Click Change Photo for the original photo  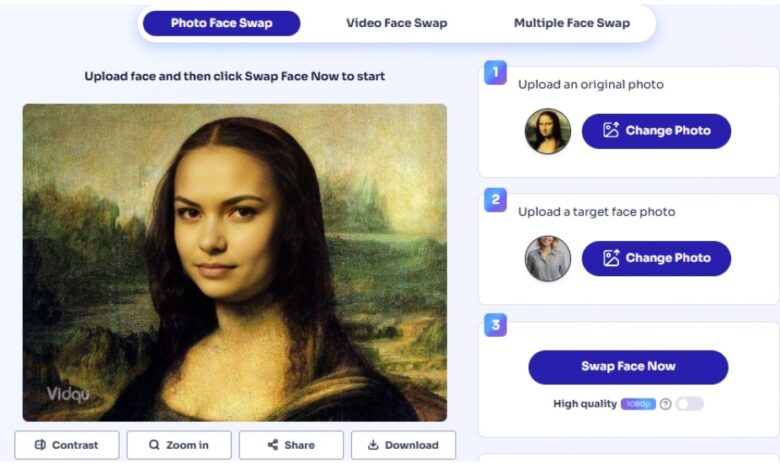point(656,131)
